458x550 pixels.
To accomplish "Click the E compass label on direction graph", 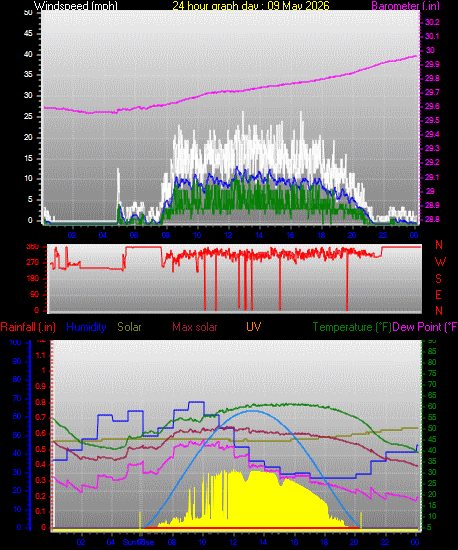I will point(438,295).
